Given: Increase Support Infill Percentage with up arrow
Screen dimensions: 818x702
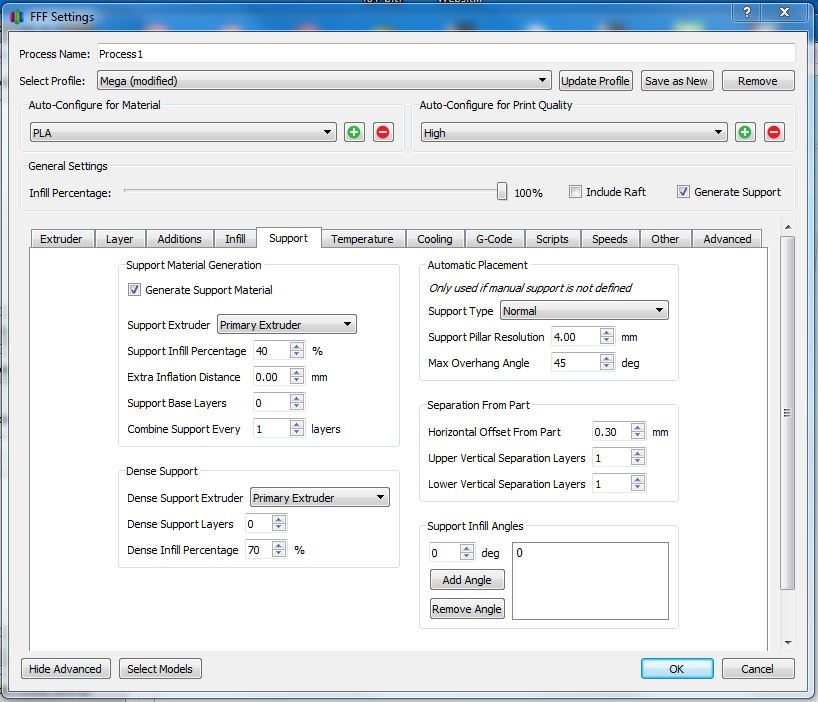Looking at the screenshot, I should click(x=297, y=346).
